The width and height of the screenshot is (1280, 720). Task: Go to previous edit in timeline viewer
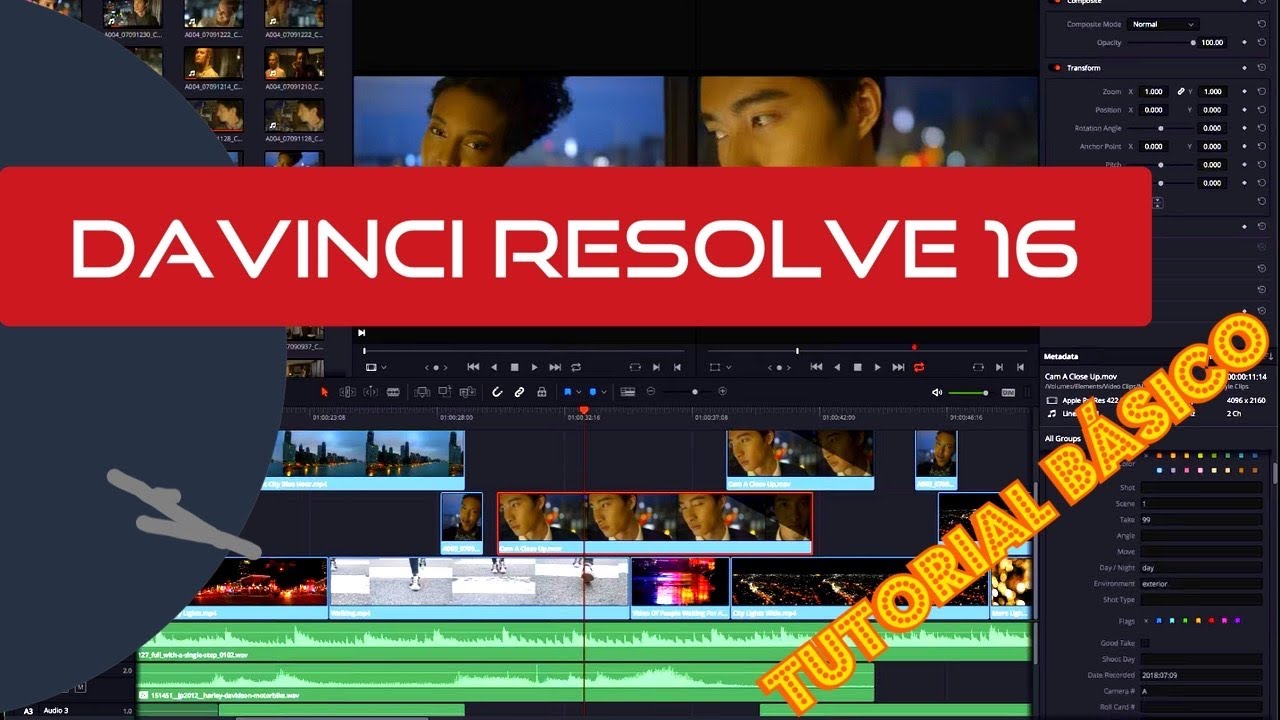point(816,367)
